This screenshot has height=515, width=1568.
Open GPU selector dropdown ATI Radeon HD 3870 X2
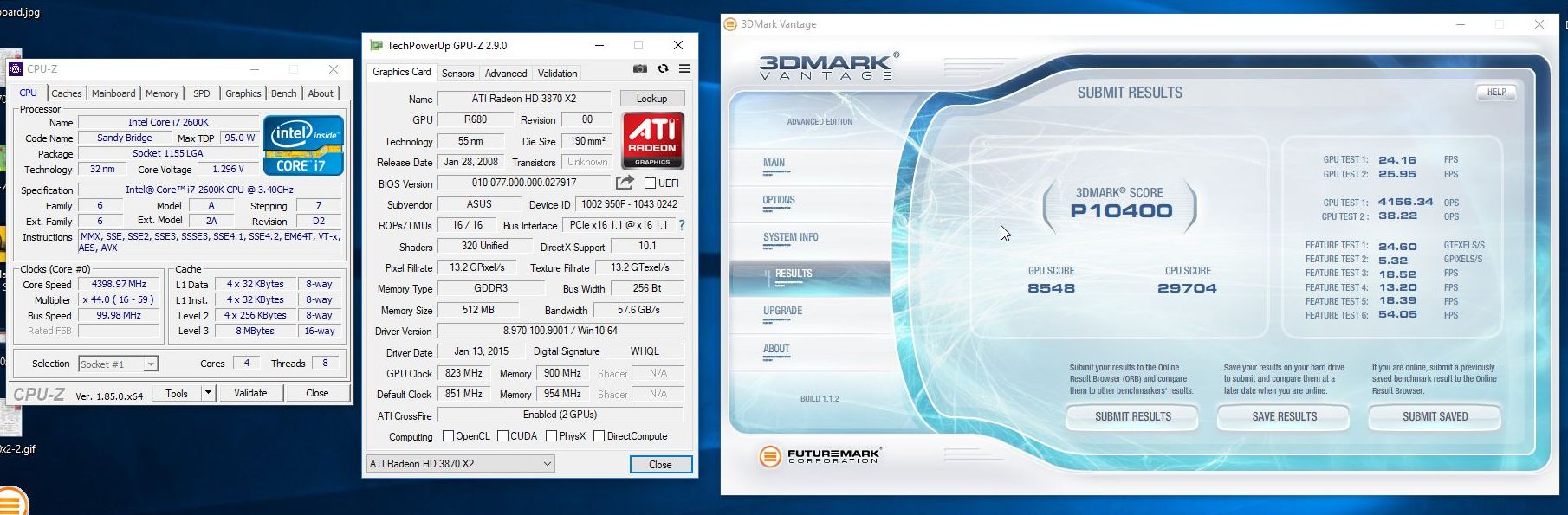(x=459, y=464)
